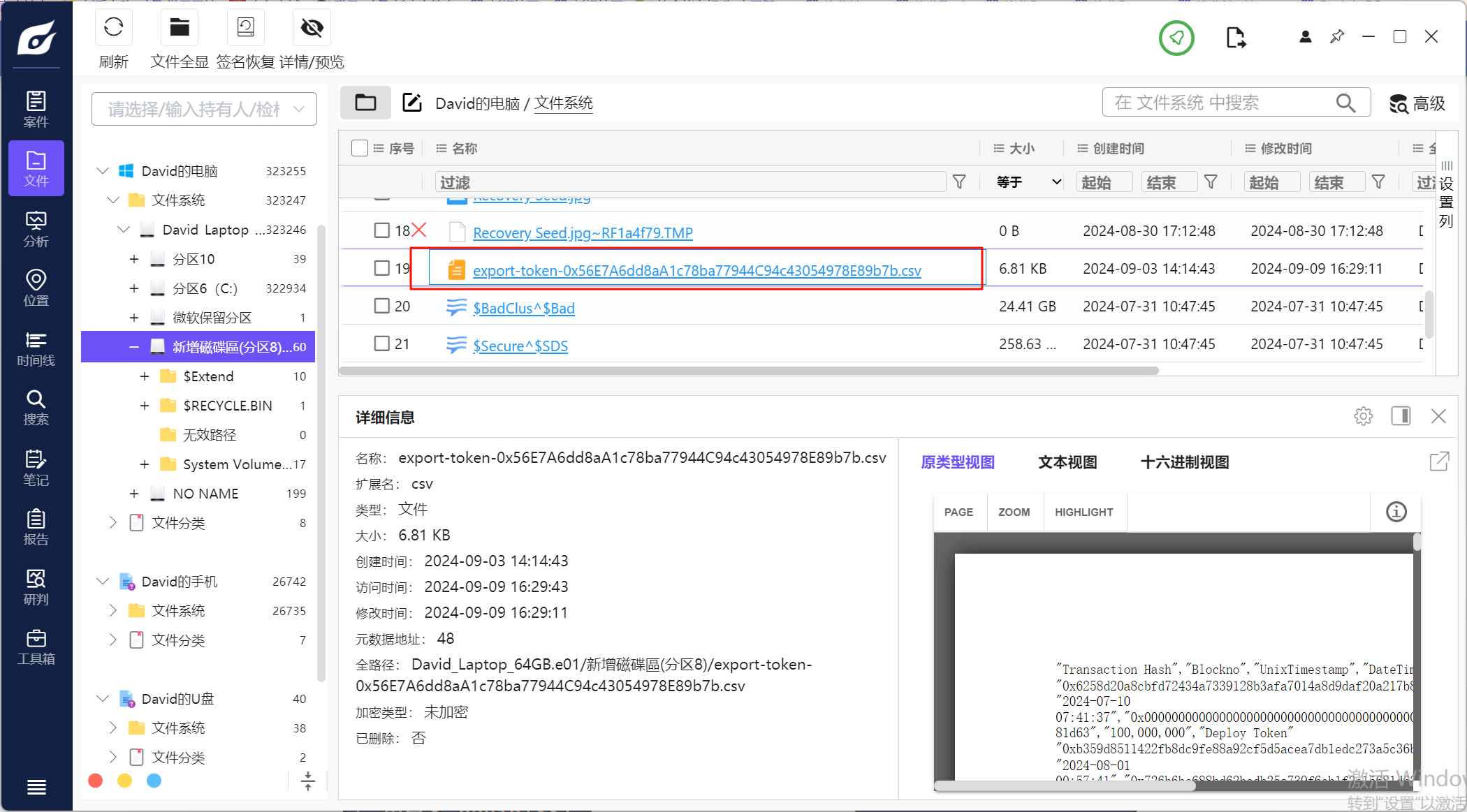This screenshot has width=1467, height=812.
Task: Click the 签名恢复 signature recovery icon
Action: click(x=245, y=28)
